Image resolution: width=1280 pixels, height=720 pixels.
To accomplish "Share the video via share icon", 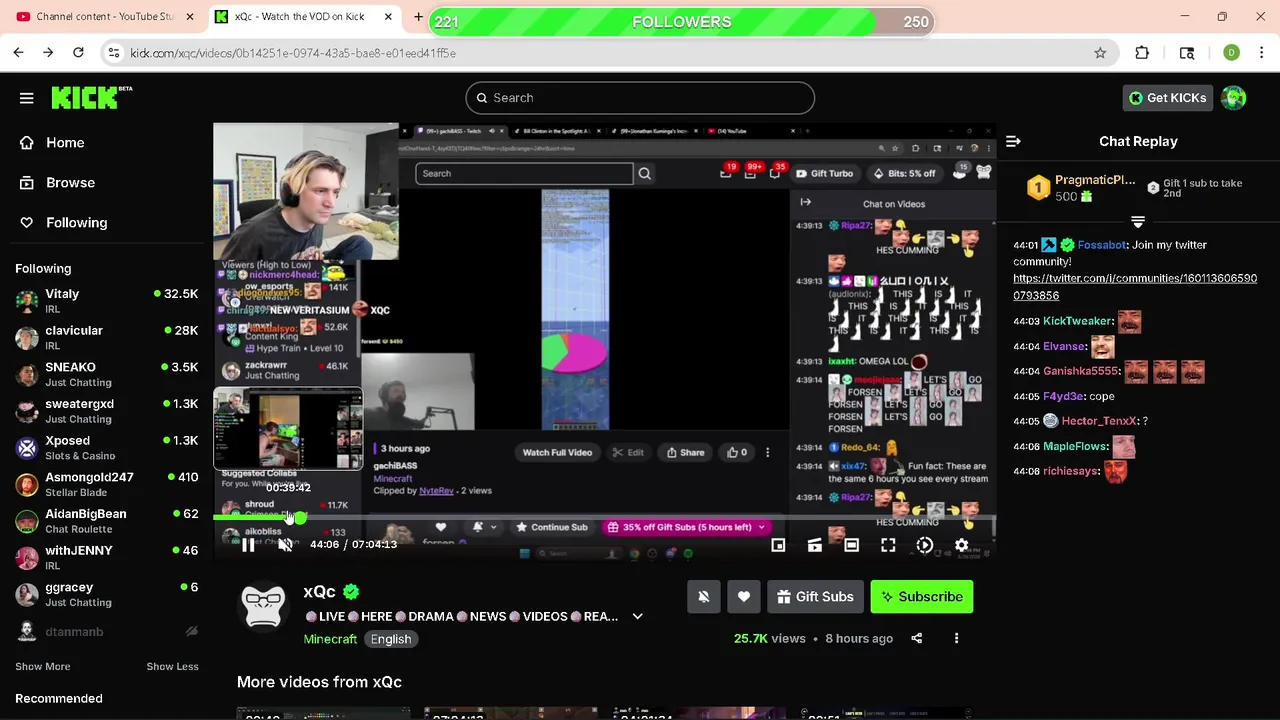I will point(917,638).
